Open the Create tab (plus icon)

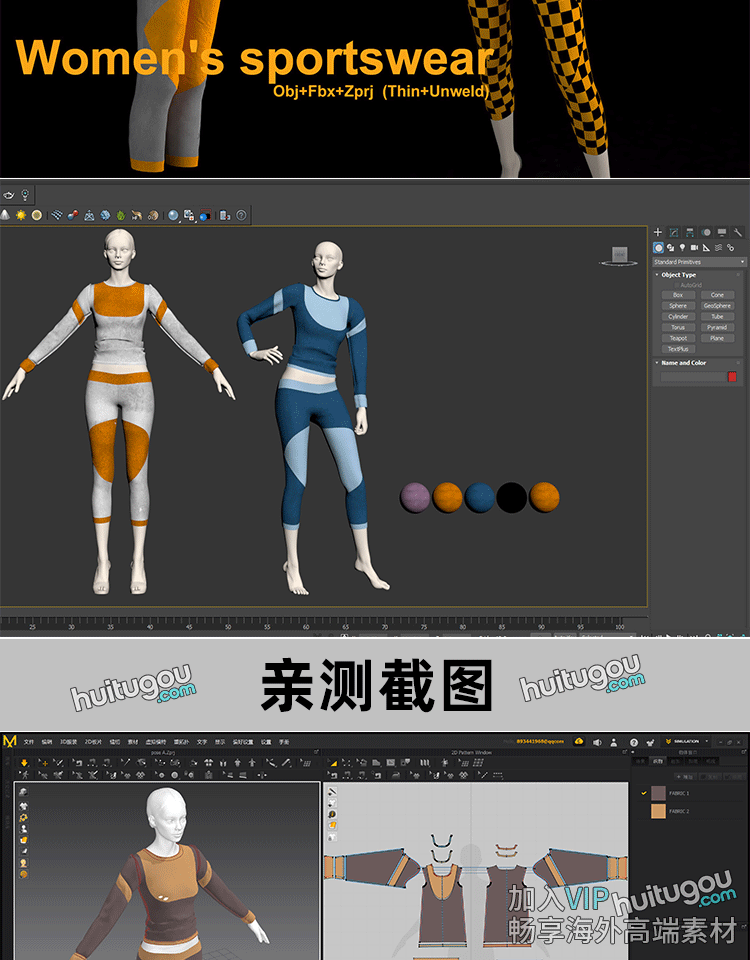point(658,232)
